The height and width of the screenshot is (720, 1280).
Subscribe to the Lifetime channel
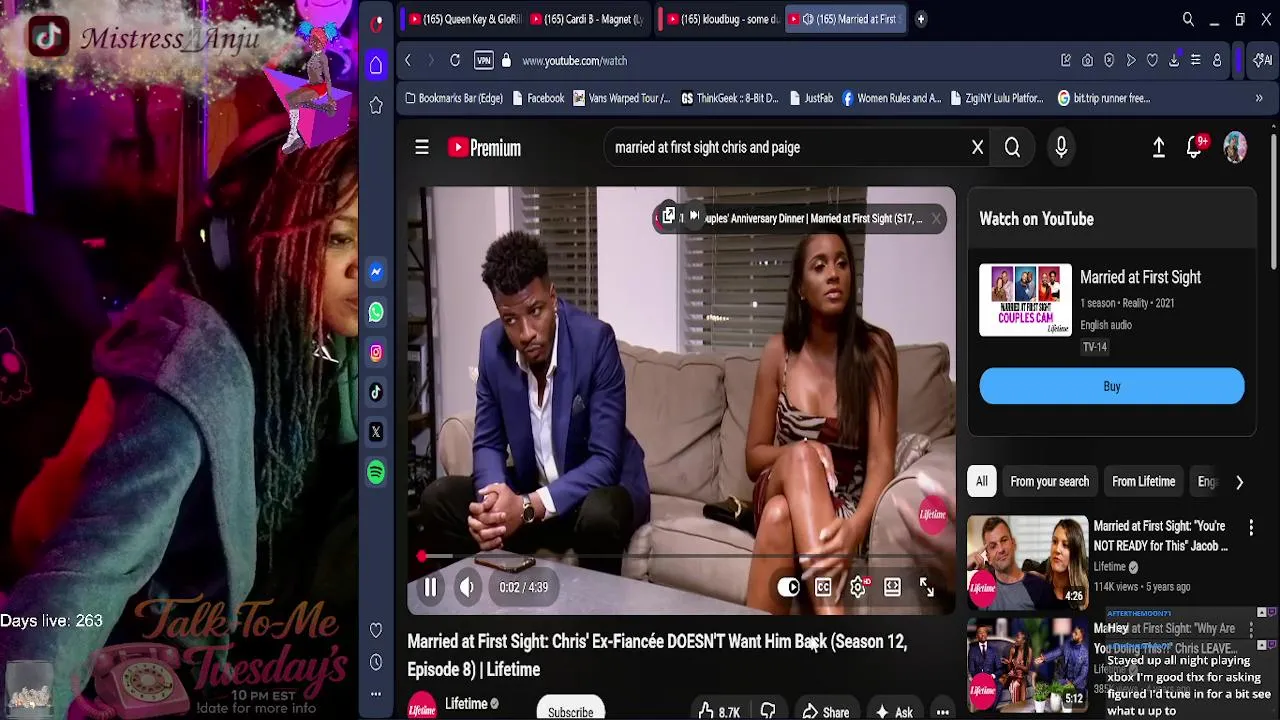570,711
